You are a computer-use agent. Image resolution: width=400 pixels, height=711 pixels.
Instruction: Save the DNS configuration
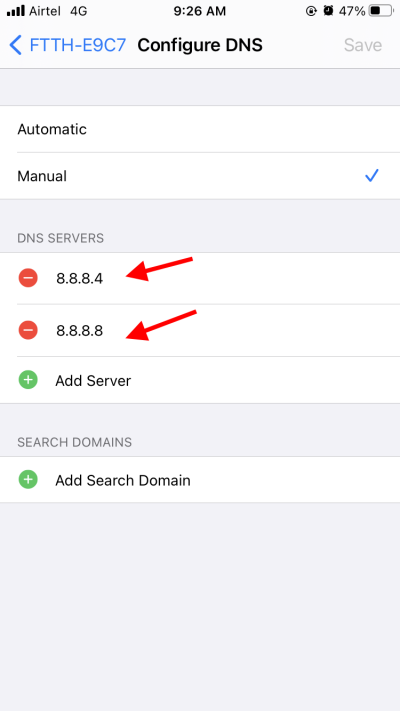363,45
